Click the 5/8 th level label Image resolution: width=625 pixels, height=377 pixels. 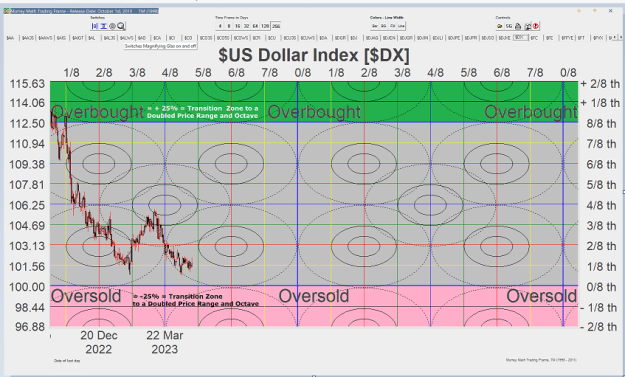point(601,185)
